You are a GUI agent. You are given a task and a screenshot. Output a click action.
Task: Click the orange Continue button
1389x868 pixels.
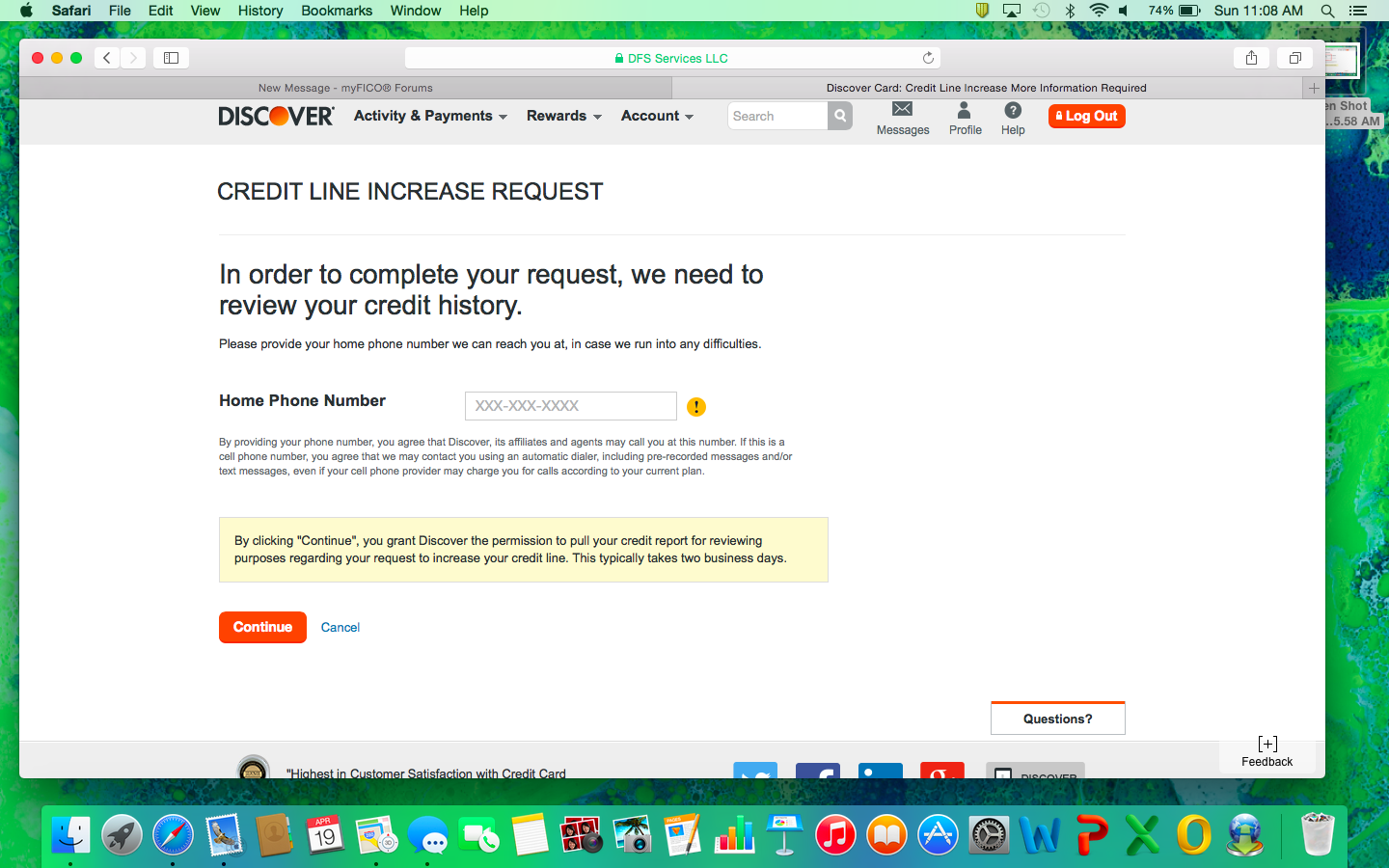tap(262, 627)
